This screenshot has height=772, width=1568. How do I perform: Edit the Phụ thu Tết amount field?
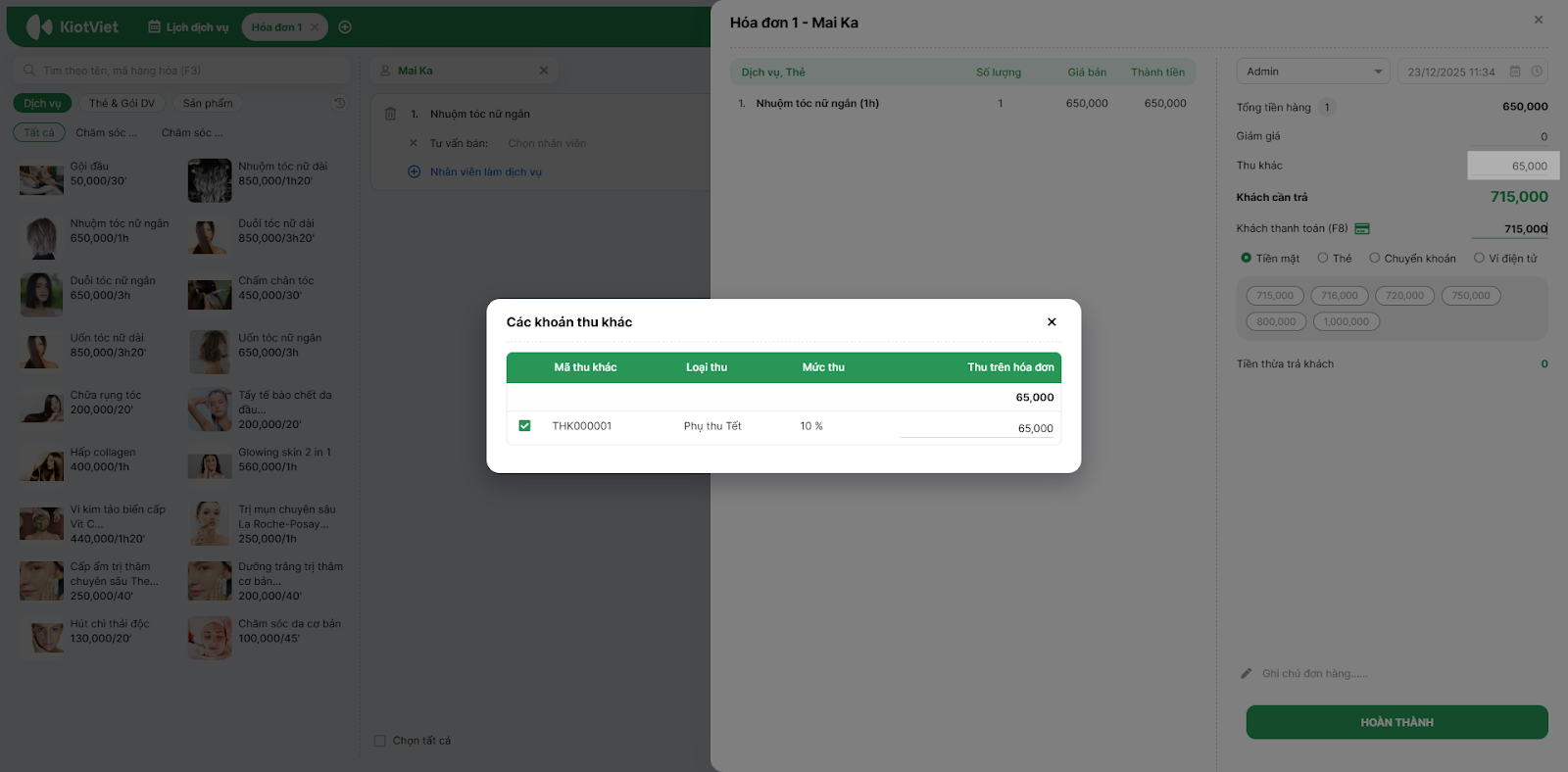(976, 428)
